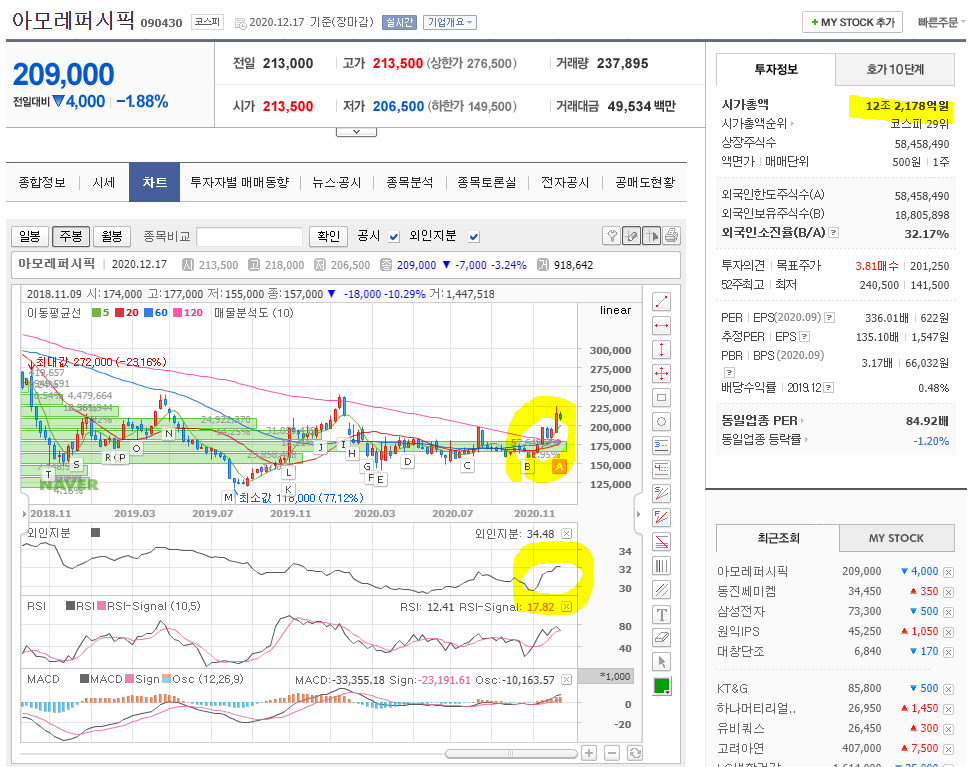Select the rectangle drawing tool

pos(661,397)
